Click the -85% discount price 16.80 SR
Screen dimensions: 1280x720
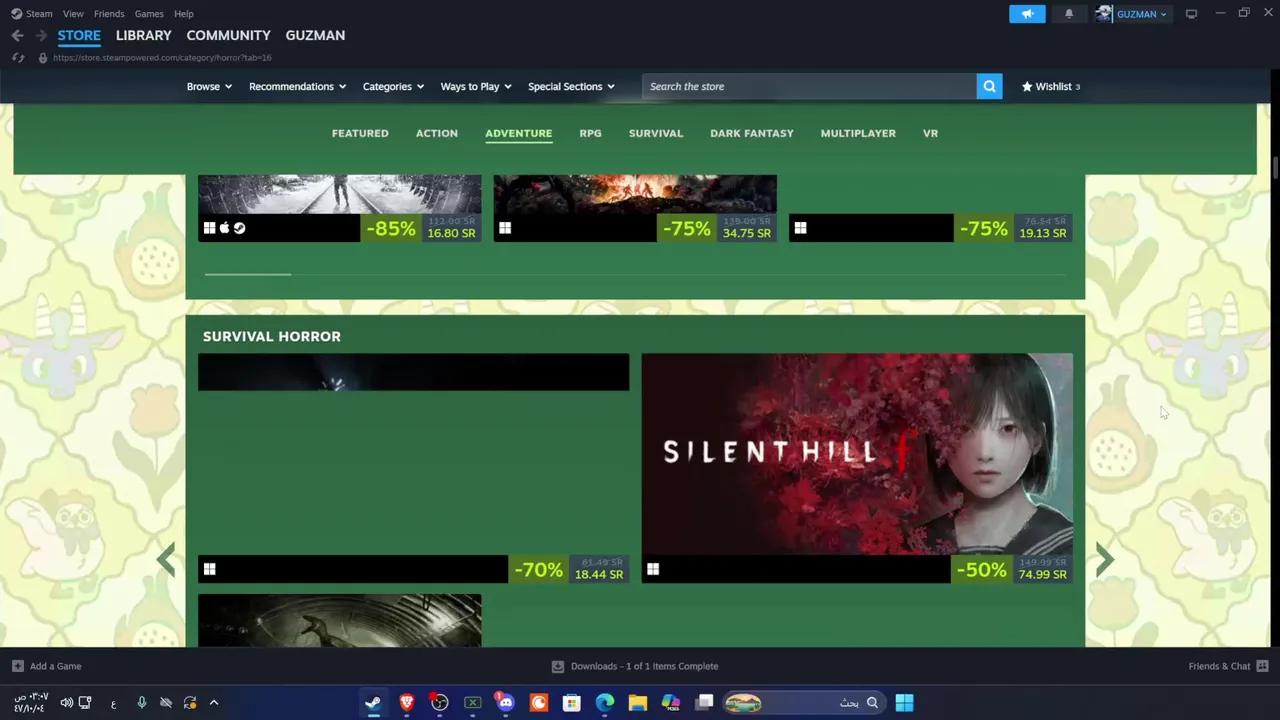pos(420,228)
